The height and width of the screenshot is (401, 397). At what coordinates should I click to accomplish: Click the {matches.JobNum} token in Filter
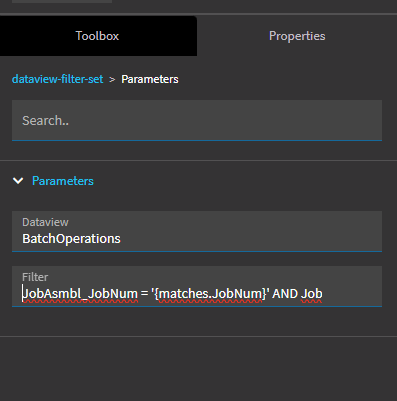(211, 294)
